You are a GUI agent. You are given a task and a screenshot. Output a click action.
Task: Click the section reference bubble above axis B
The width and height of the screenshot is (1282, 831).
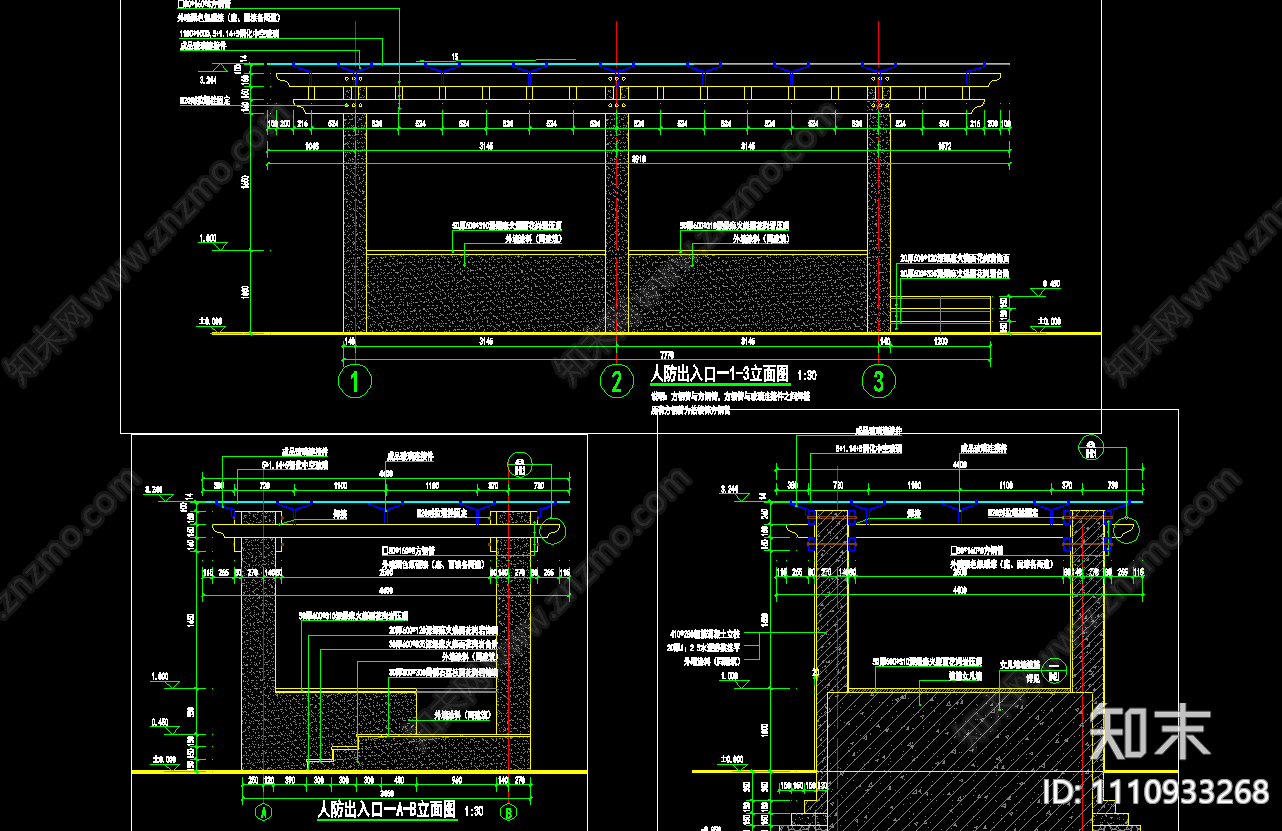[x=520, y=464]
